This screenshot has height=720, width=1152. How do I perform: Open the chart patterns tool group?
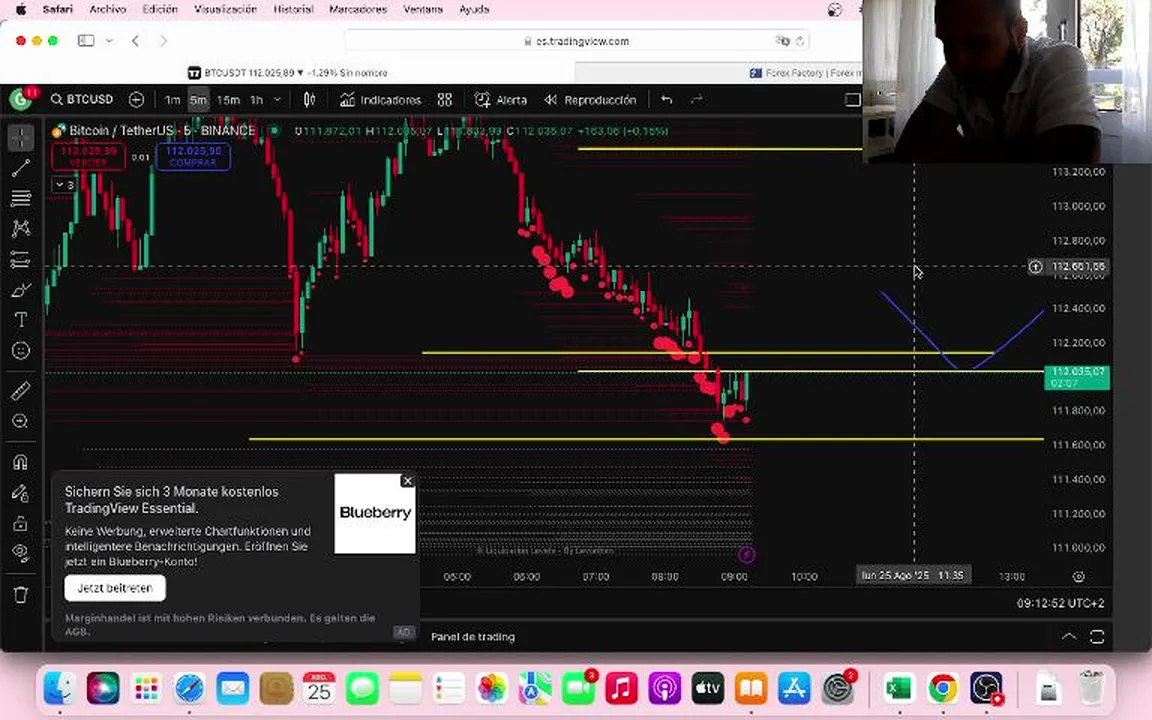coord(21,228)
